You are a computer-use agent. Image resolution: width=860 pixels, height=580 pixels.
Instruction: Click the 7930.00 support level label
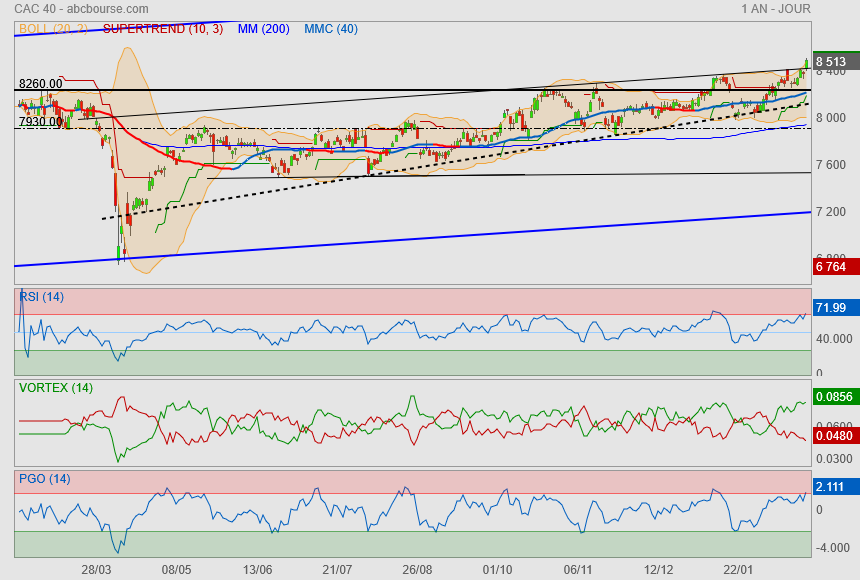click(41, 121)
